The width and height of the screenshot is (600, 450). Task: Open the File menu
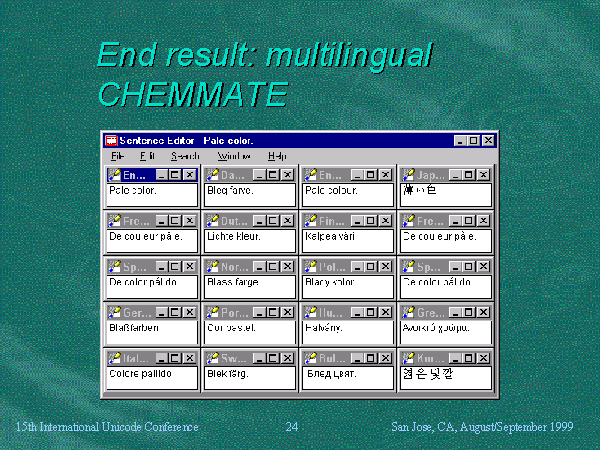(118, 156)
